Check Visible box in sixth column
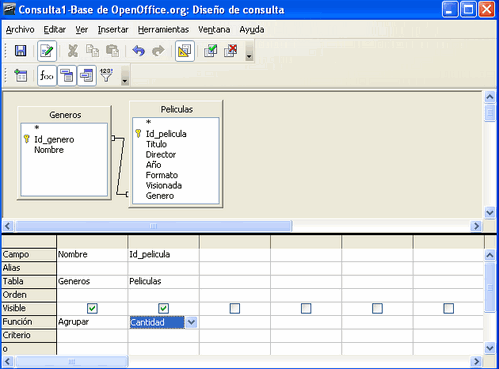The width and height of the screenshot is (499, 369). click(449, 308)
